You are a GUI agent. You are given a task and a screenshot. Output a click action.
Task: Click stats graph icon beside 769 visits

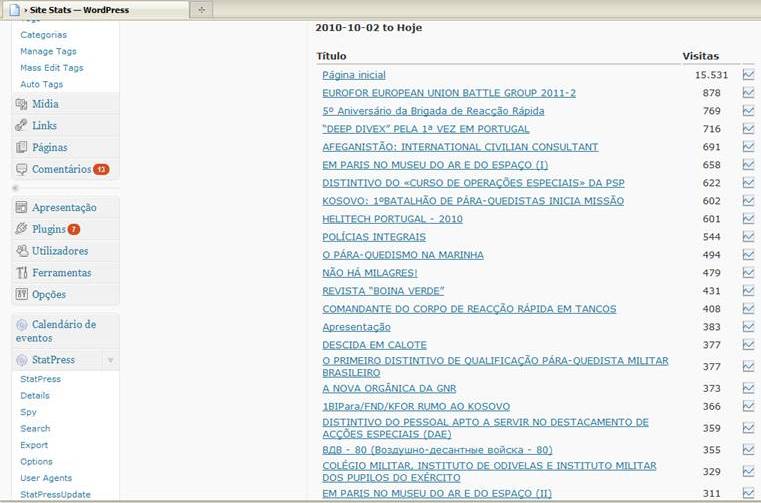[x=748, y=111]
